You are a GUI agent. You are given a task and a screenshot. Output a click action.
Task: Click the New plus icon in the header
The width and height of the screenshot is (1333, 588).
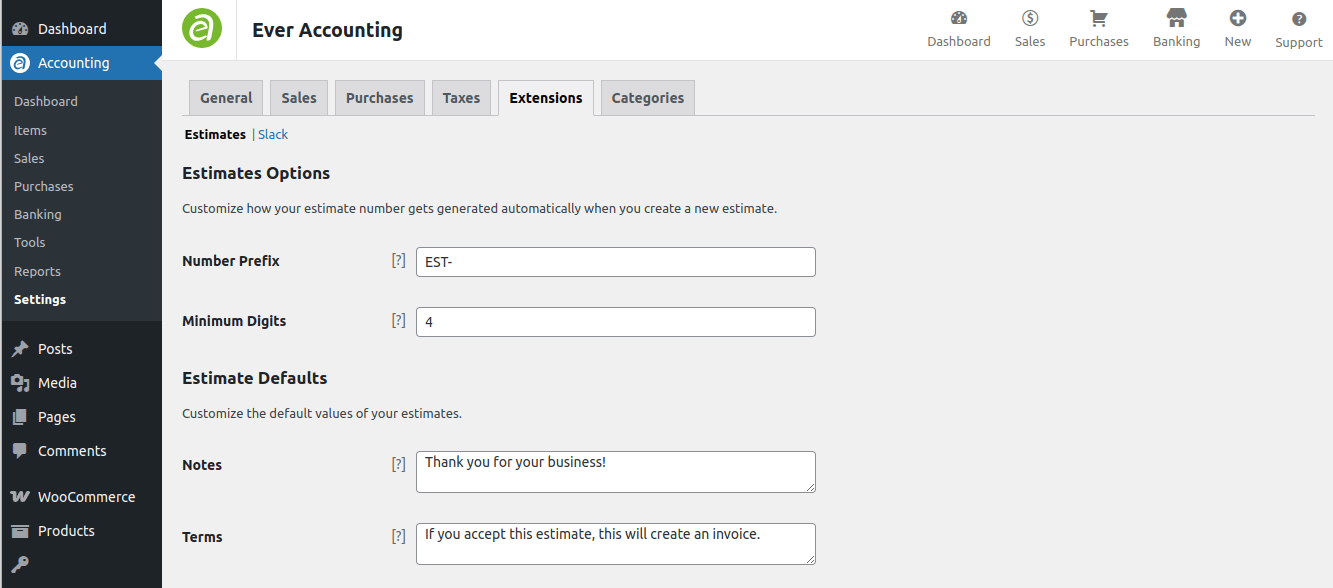(1237, 29)
